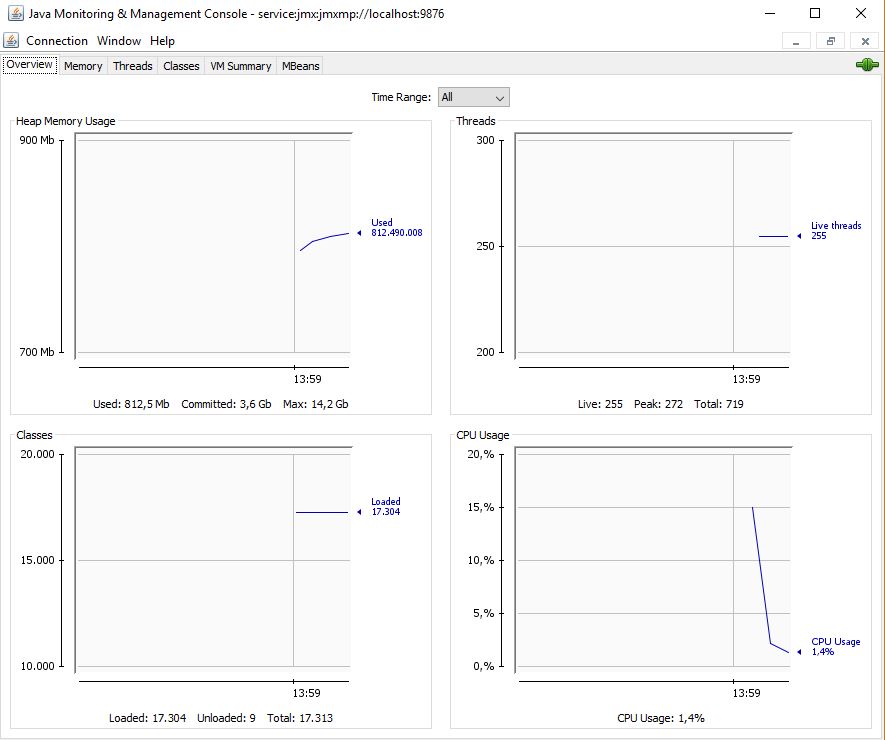Minimize the JConsole main window
The image size is (885, 740).
click(x=770, y=13)
